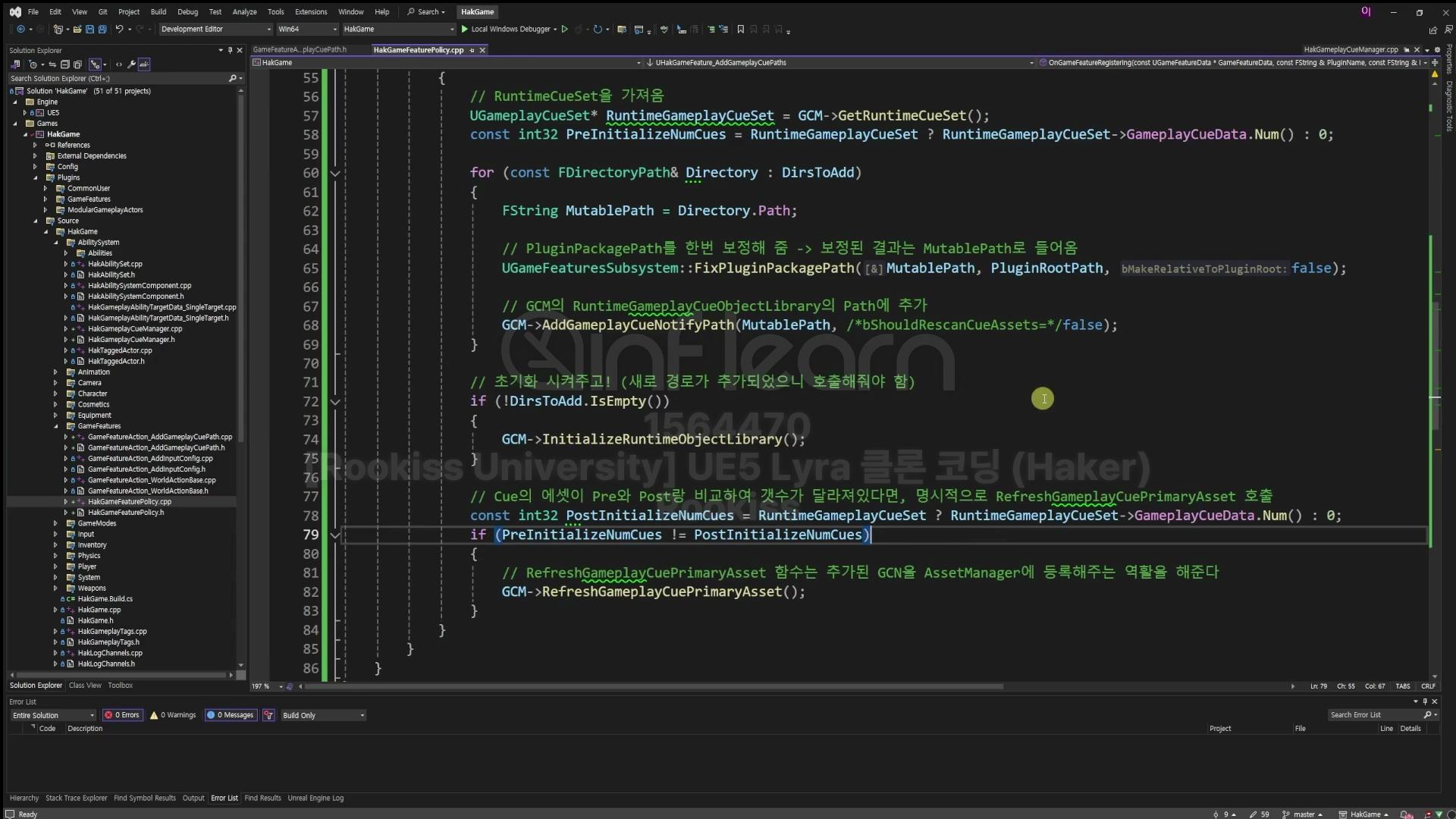This screenshot has height=819, width=1456.
Task: Click Sync with Active Document icon
Action: click(x=52, y=64)
